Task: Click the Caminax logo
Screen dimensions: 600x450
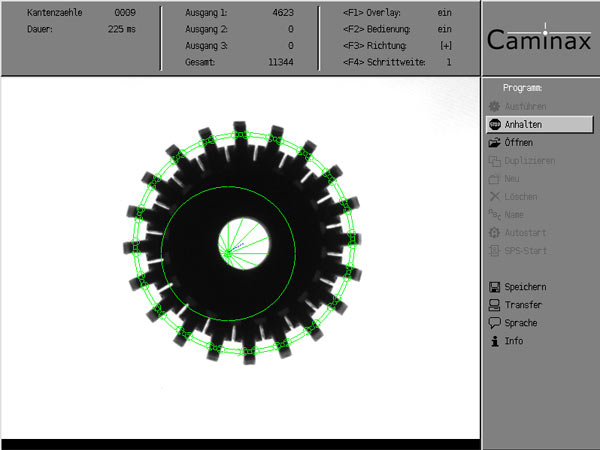Action: click(540, 39)
